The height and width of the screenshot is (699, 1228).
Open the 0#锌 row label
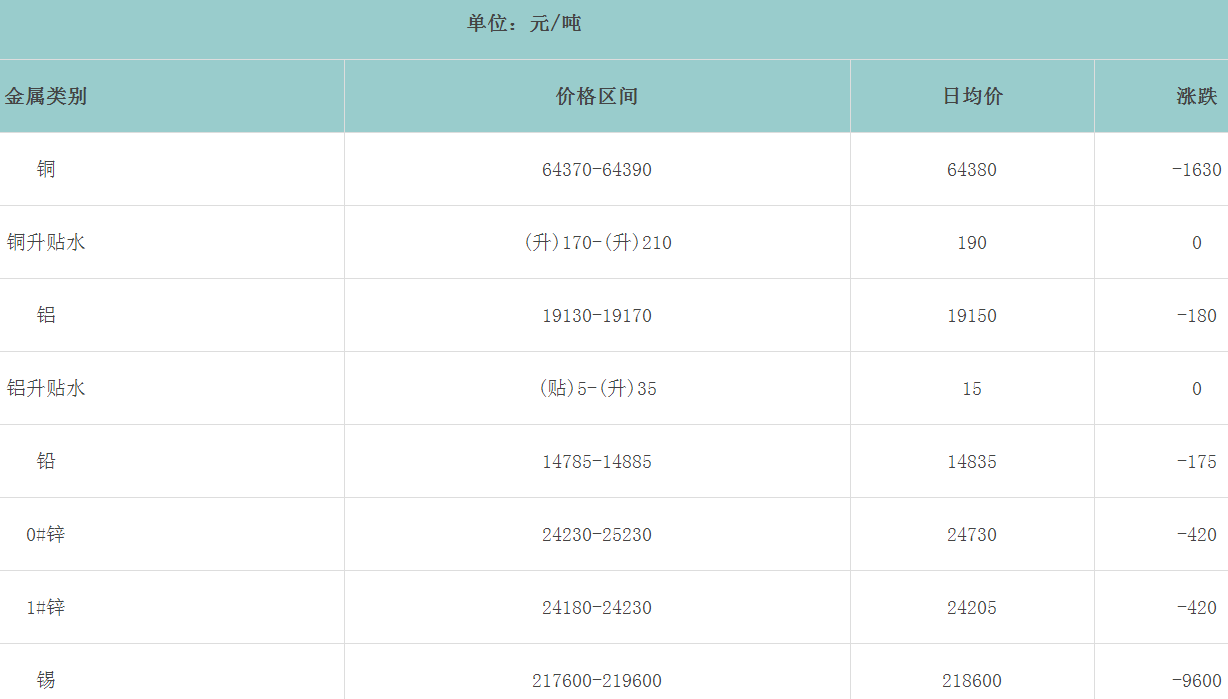(x=46, y=535)
